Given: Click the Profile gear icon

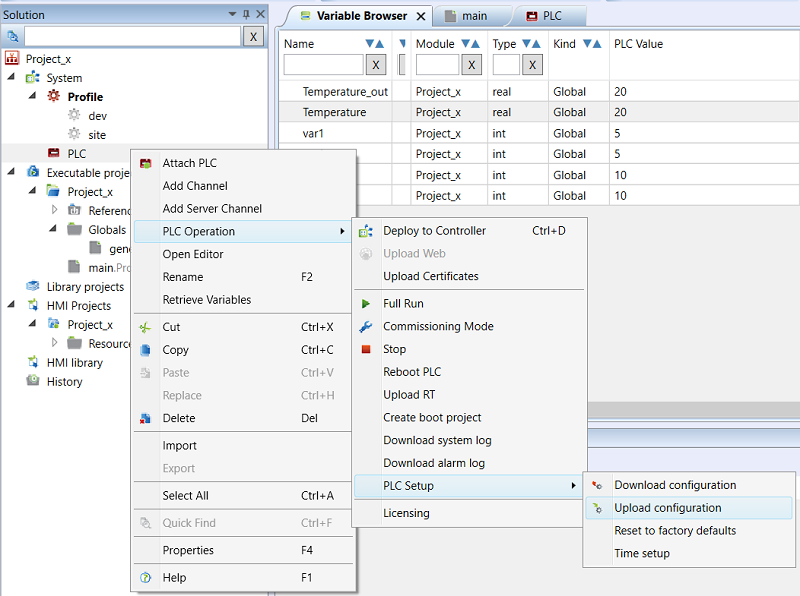Looking at the screenshot, I should click(x=54, y=96).
